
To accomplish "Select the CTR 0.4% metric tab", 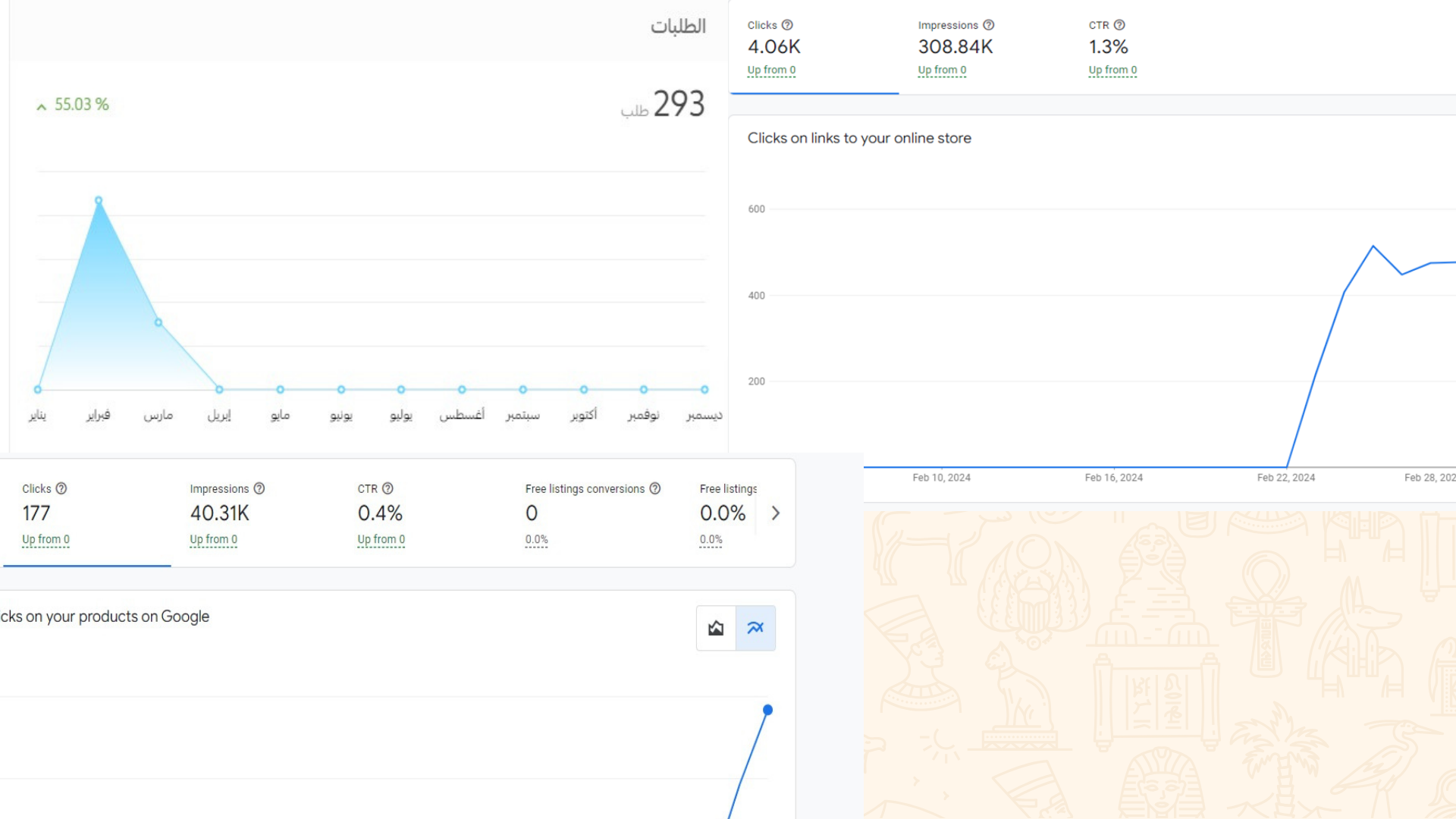I will tap(380, 513).
